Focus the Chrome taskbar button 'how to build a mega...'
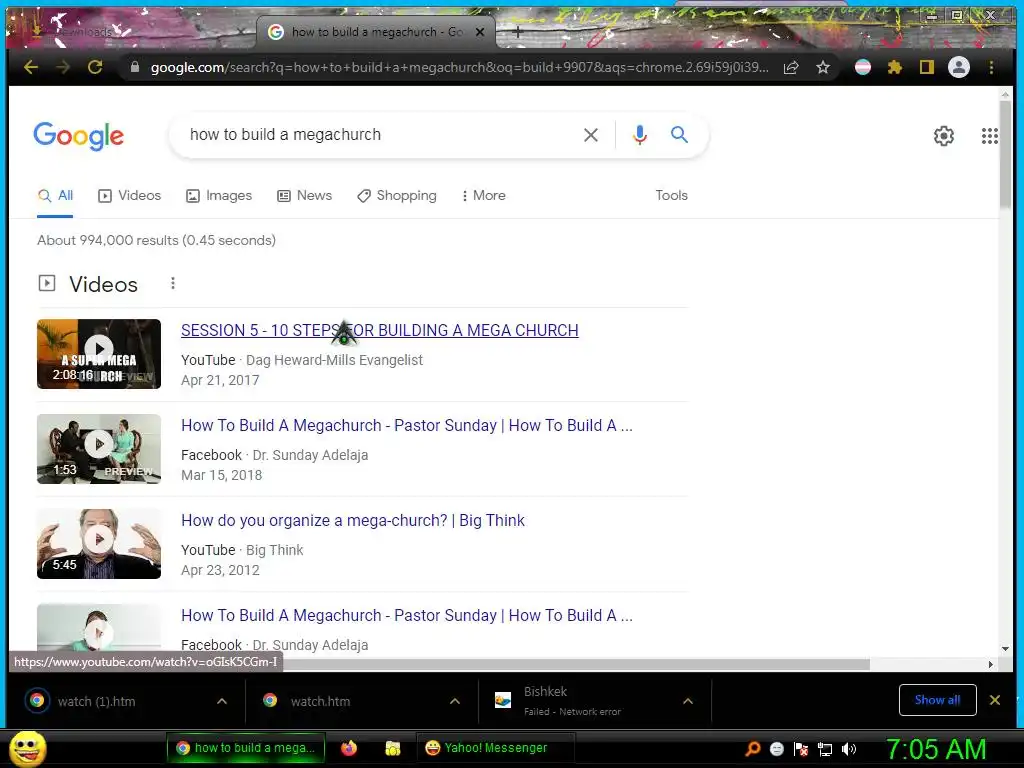Screen dimensions: 1024x768 [246, 748]
